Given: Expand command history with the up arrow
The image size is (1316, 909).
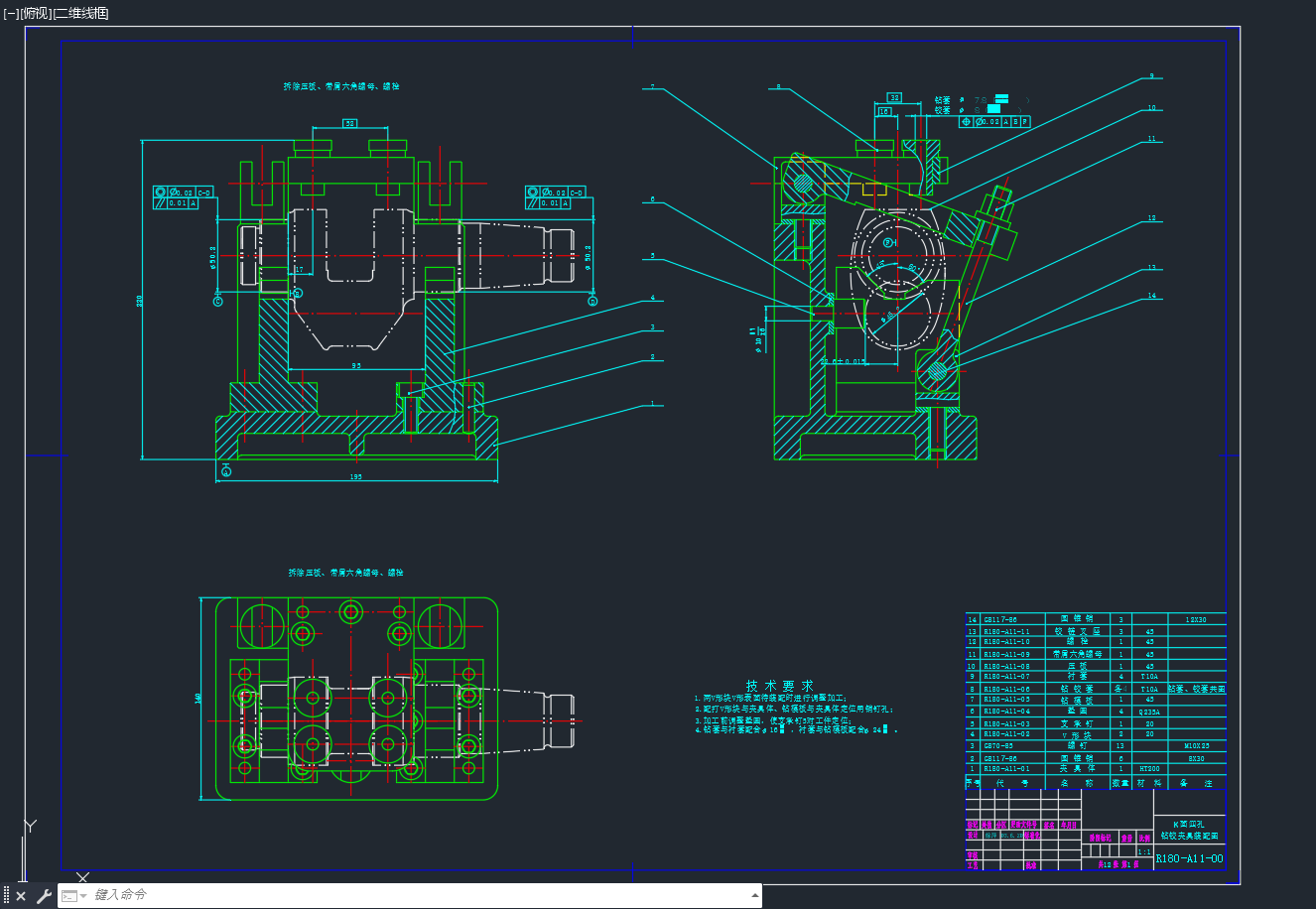Looking at the screenshot, I should click(x=755, y=896).
